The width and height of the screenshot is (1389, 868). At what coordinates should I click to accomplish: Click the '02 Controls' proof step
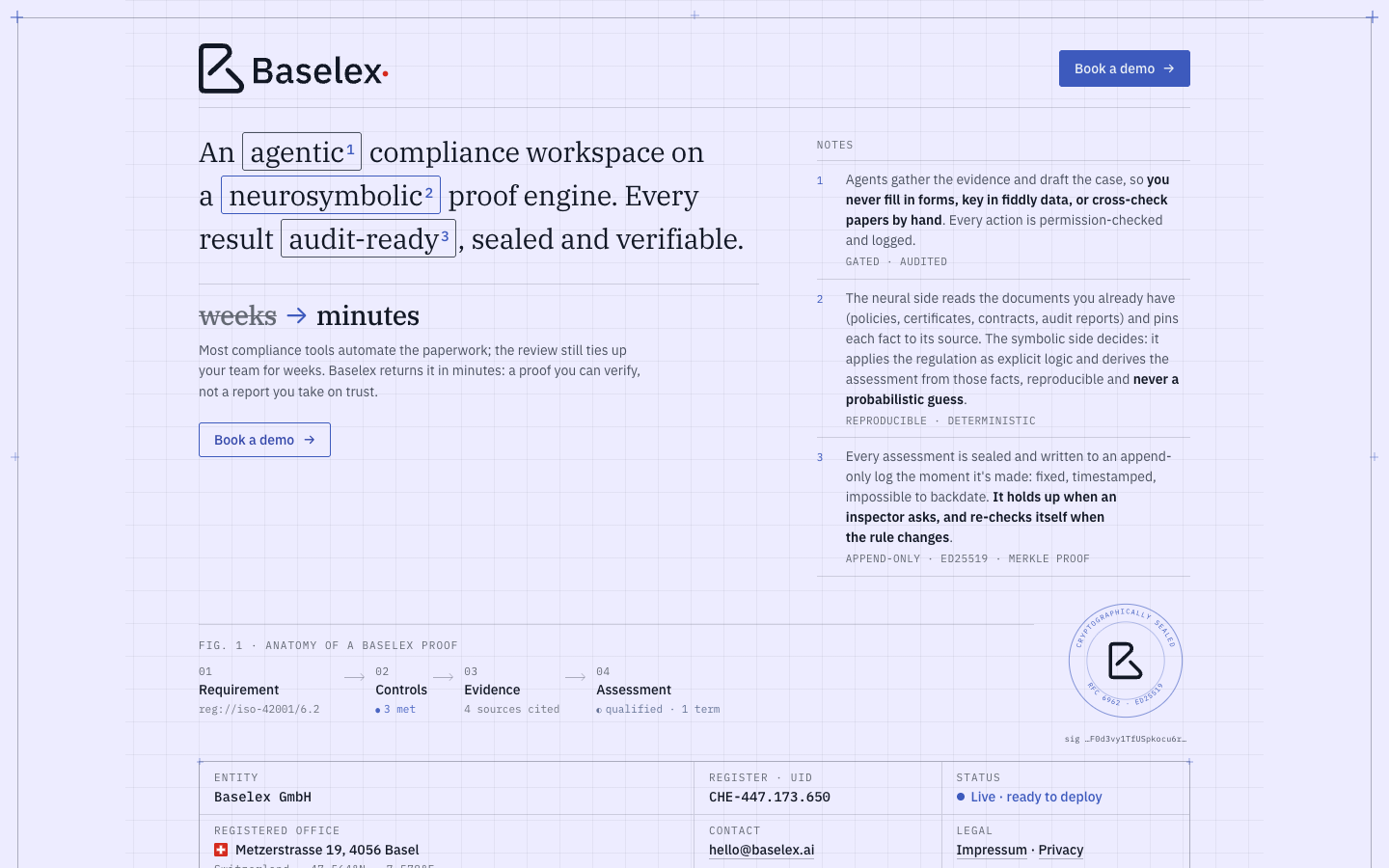(x=401, y=690)
